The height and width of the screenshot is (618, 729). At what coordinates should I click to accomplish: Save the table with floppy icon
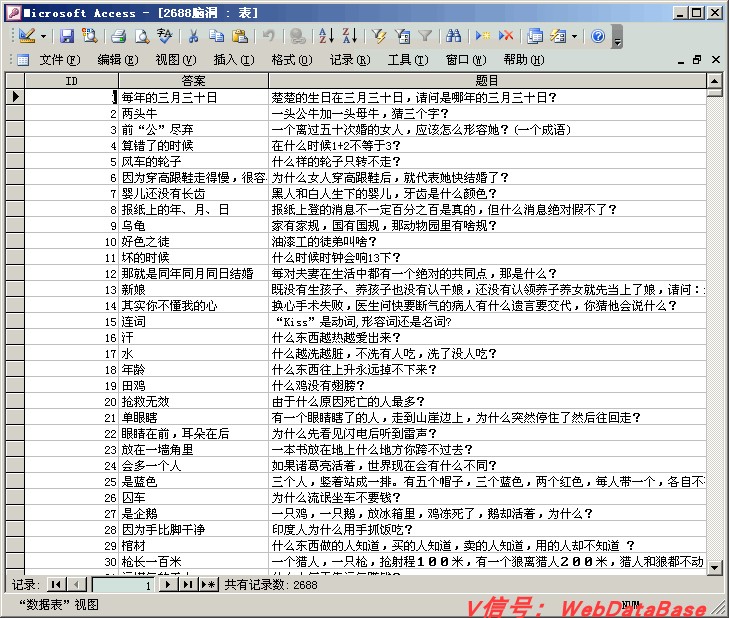[67, 36]
